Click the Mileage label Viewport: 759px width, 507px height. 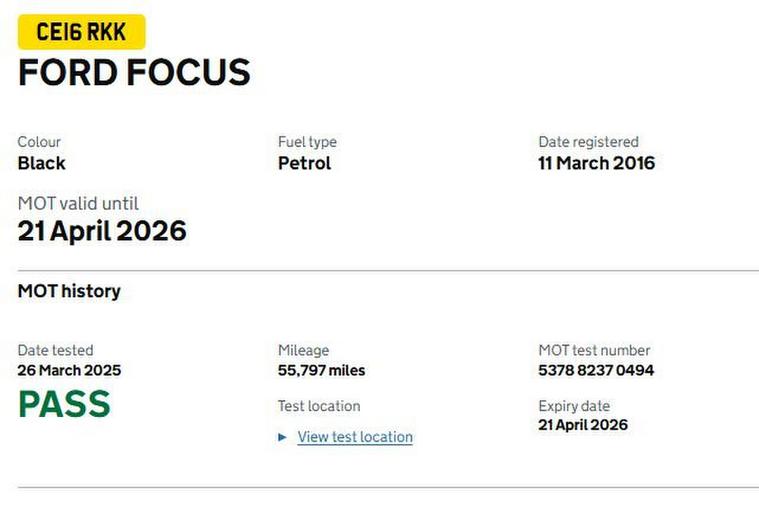[303, 350]
